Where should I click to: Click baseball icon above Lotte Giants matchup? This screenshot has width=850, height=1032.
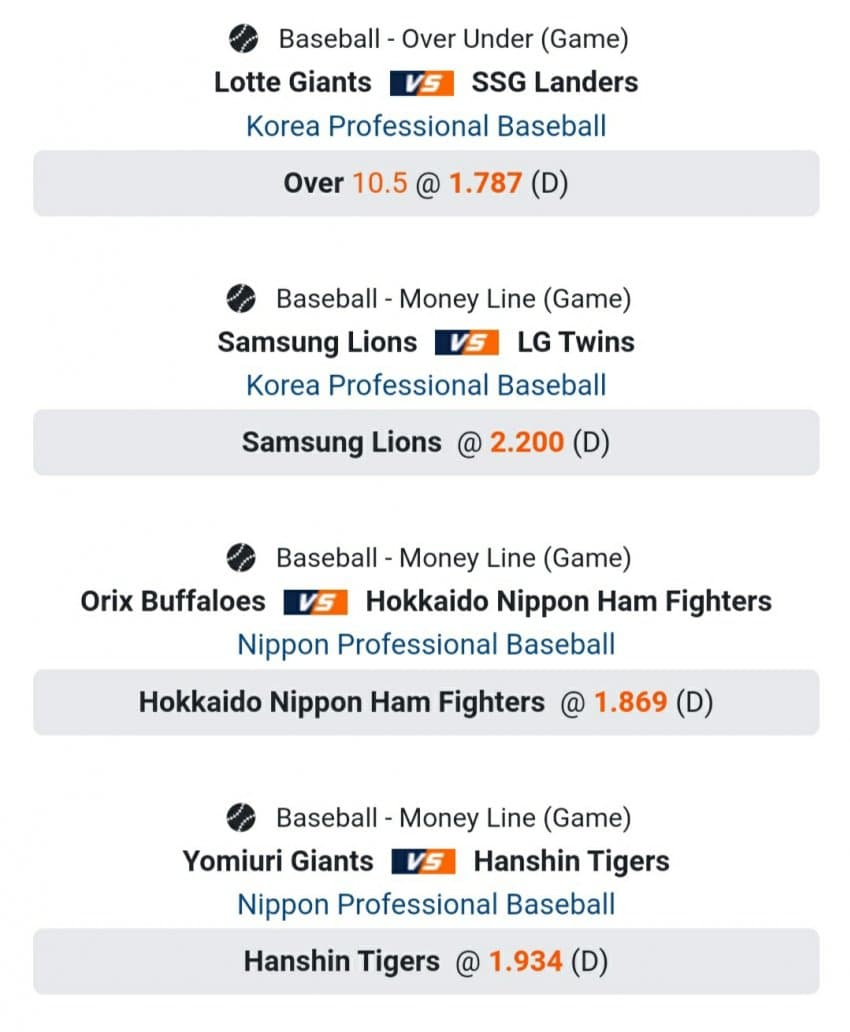pos(243,40)
